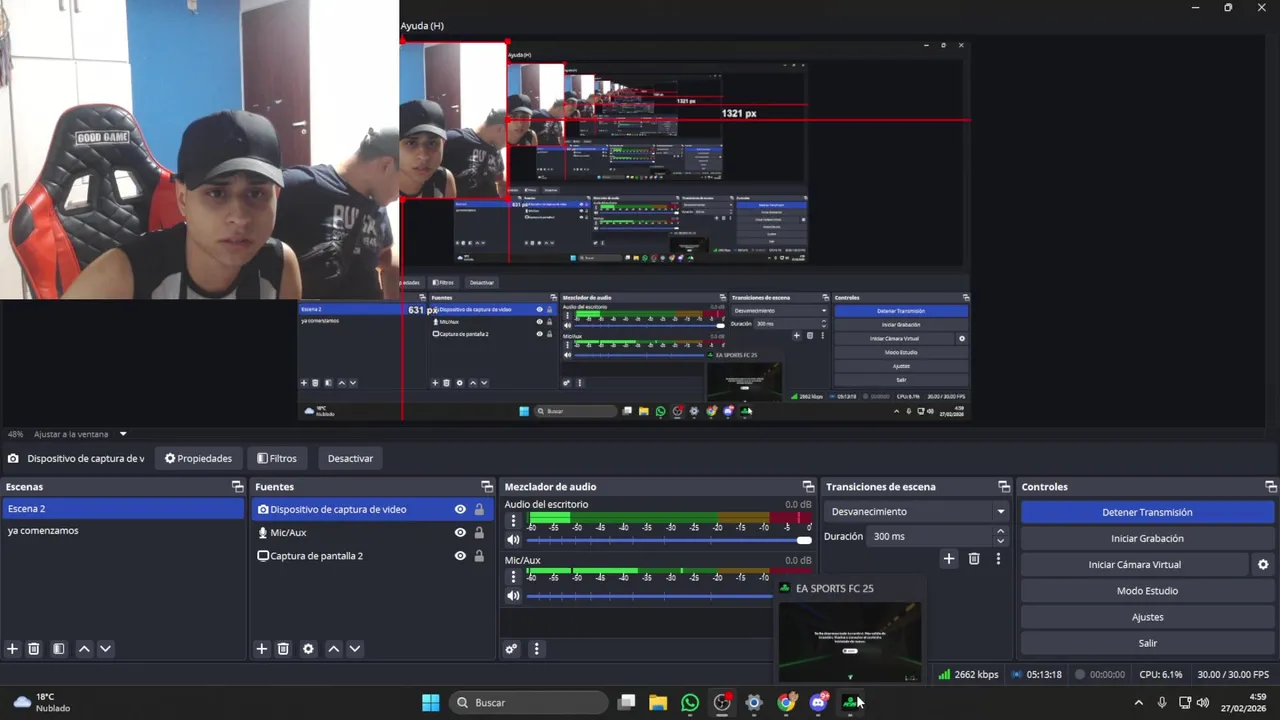The height and width of the screenshot is (720, 1280).
Task: Open Audio del escritorio options three-dot menu
Action: pos(513,521)
